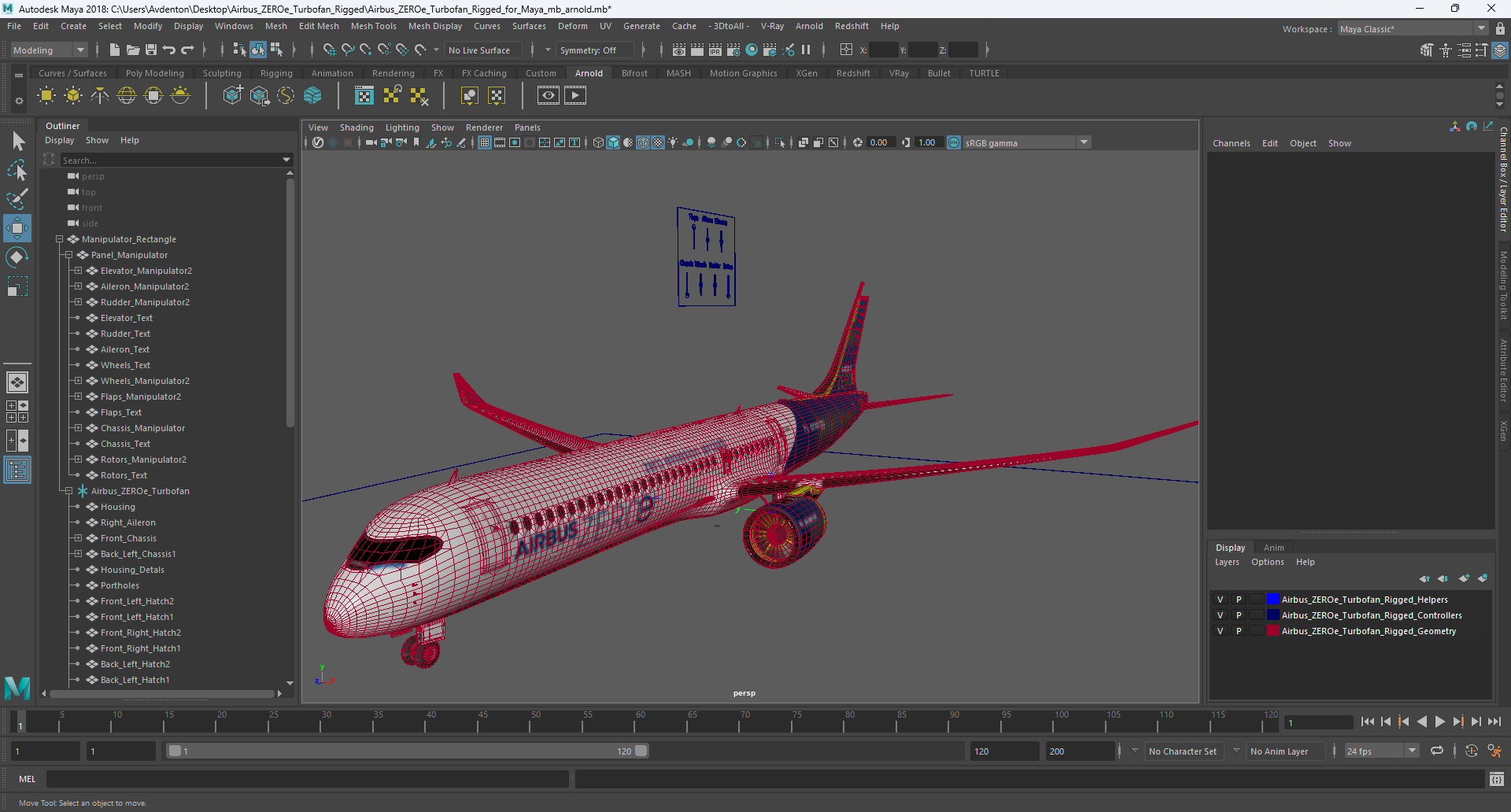
Task: Expand the Elevator_Manipulator2 node
Action: [78, 271]
